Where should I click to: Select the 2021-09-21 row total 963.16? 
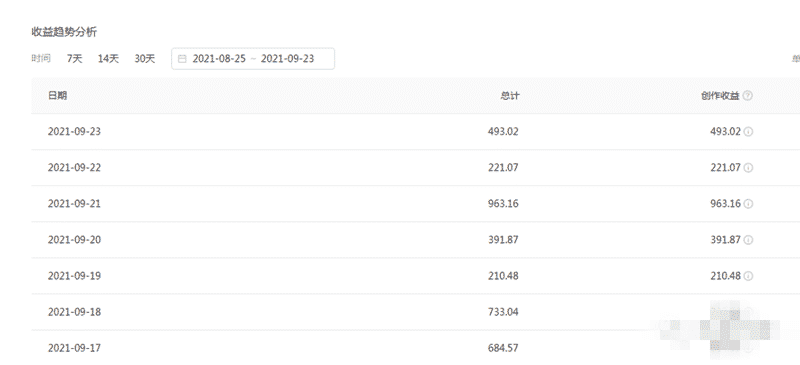click(503, 204)
